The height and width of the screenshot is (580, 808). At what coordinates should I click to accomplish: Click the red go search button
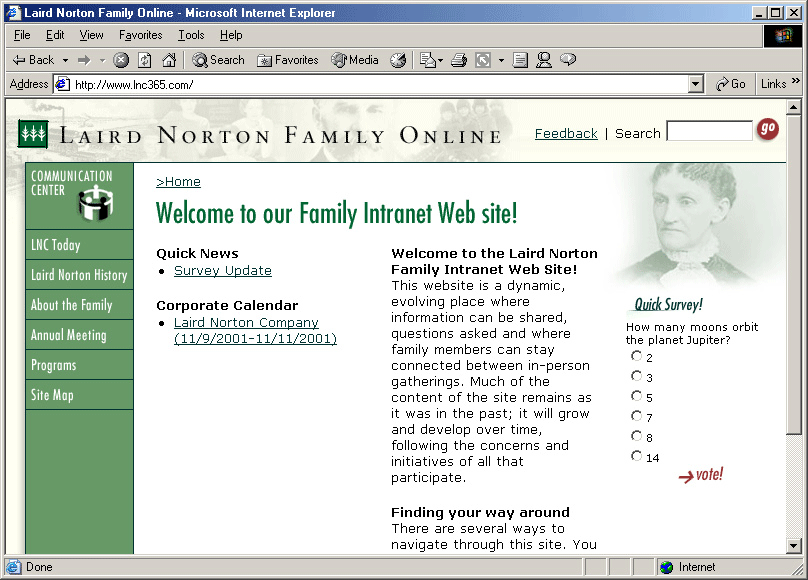(x=767, y=129)
